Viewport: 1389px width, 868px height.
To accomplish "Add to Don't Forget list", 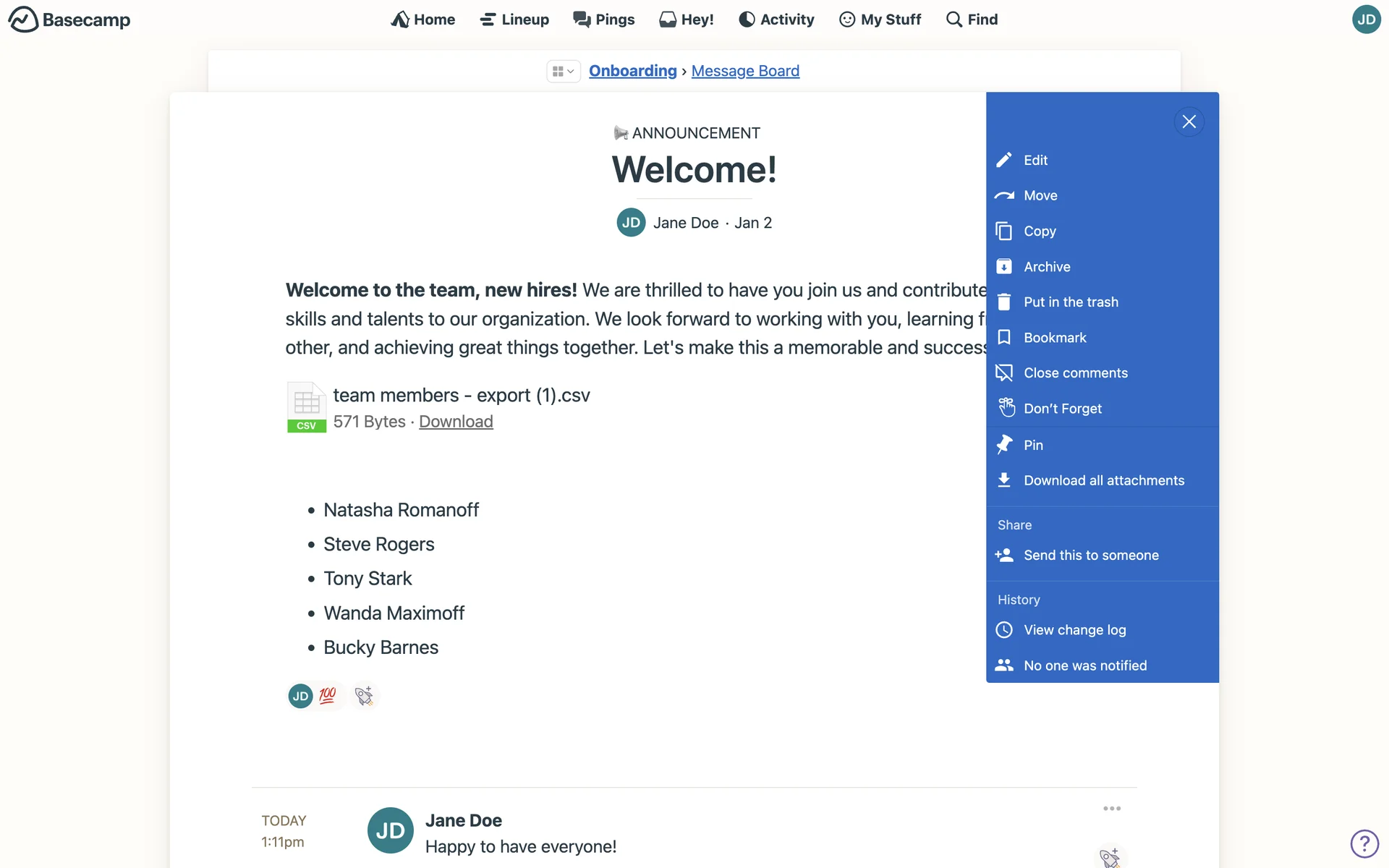I will 1062,408.
